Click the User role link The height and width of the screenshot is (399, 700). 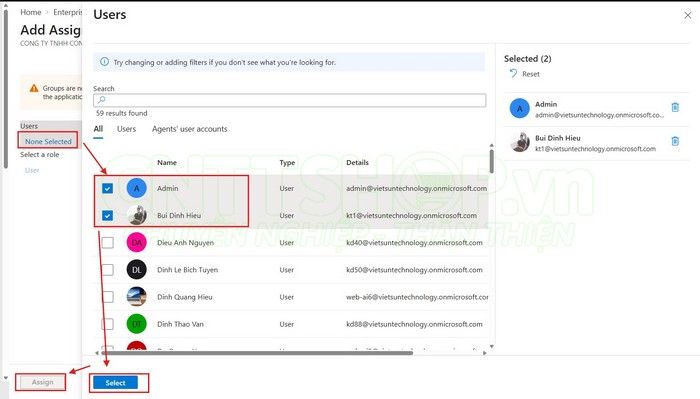[32, 170]
